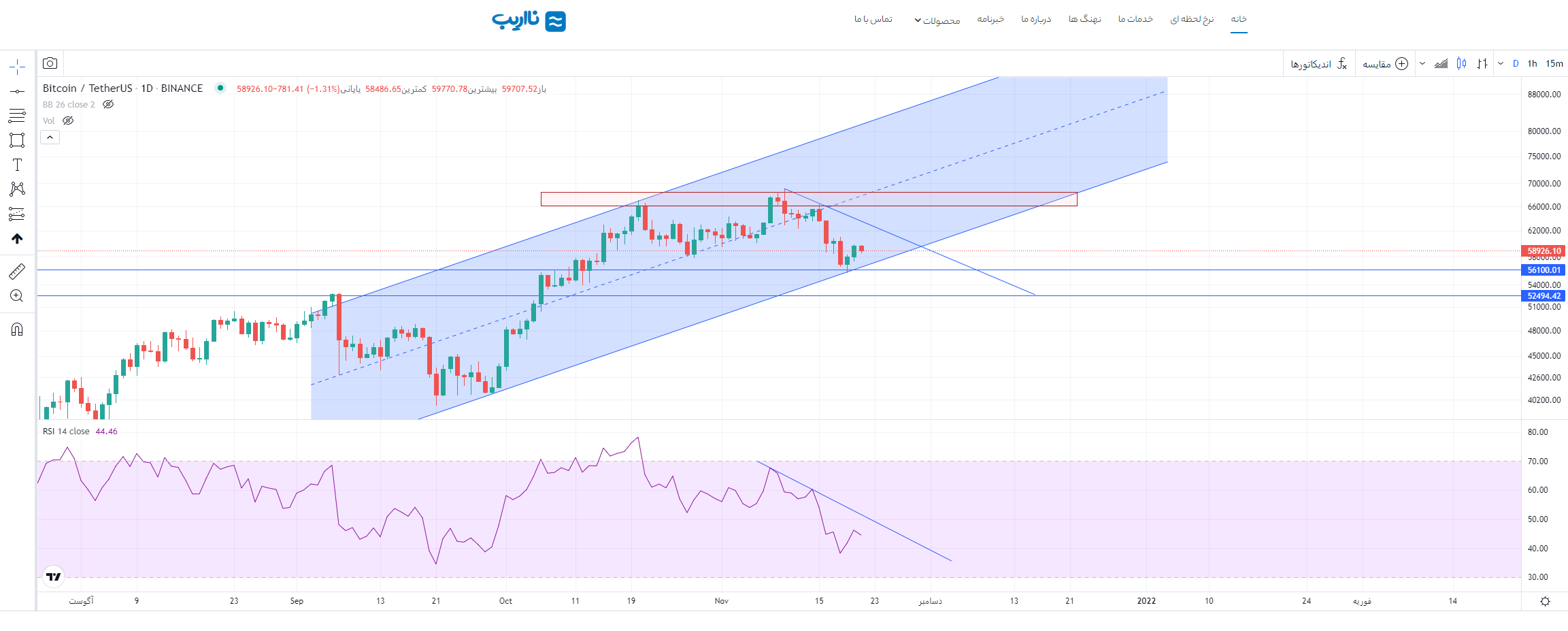The height and width of the screenshot is (631, 1568).
Task: Open the خبرنامه newsletter page
Action: 990,19
